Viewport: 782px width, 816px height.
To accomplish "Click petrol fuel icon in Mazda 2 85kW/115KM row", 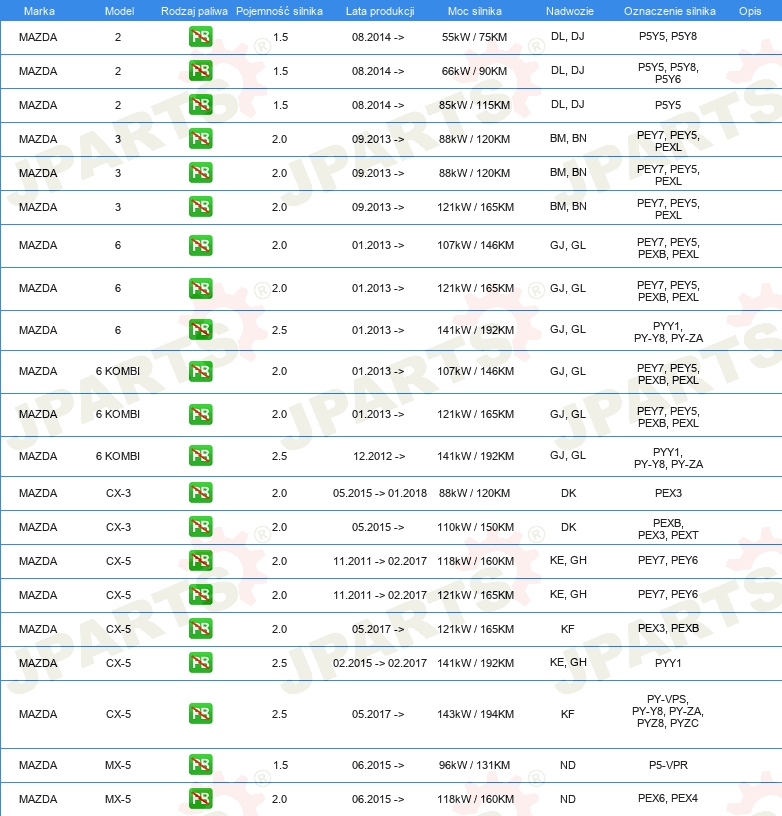I will [x=200, y=105].
